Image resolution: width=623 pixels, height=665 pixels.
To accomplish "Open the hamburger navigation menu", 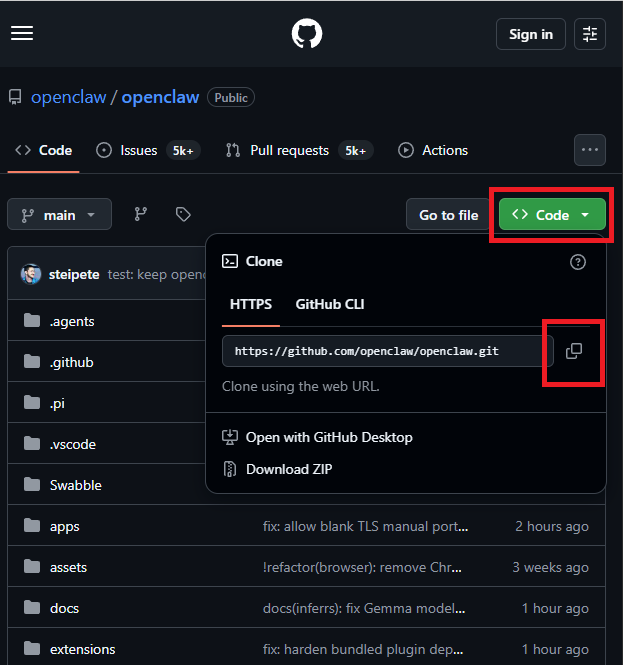I will [22, 33].
